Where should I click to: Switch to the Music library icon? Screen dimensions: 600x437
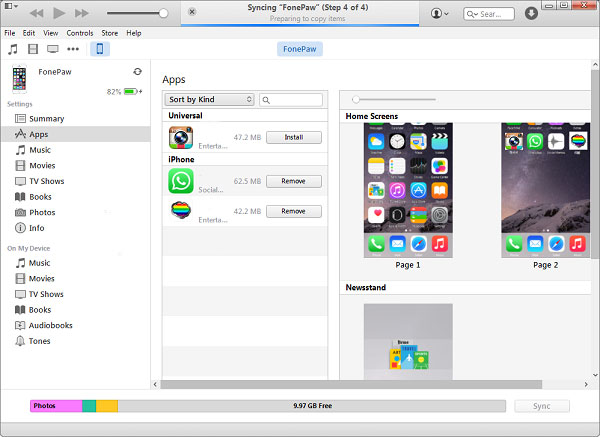tap(13, 49)
